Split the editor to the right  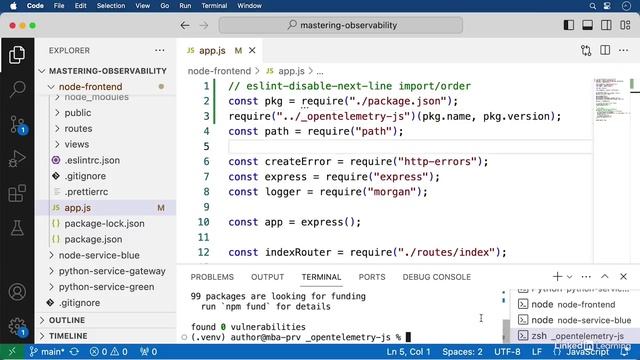[605, 50]
